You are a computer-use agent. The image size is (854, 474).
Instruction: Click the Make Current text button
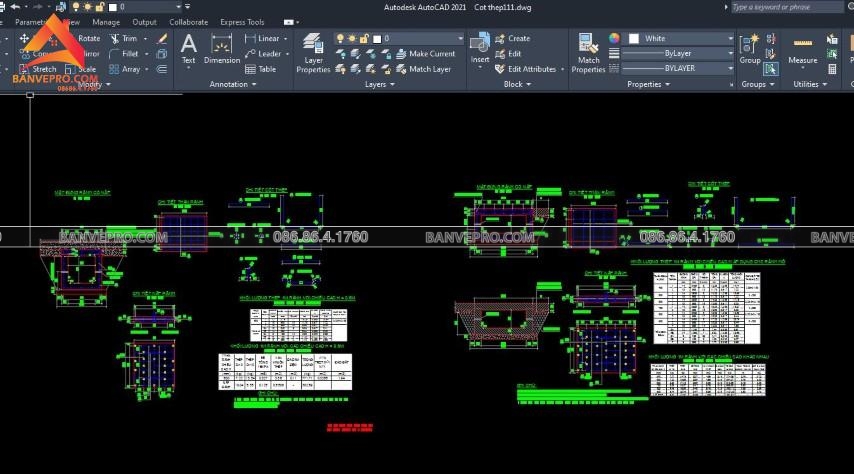coord(432,53)
